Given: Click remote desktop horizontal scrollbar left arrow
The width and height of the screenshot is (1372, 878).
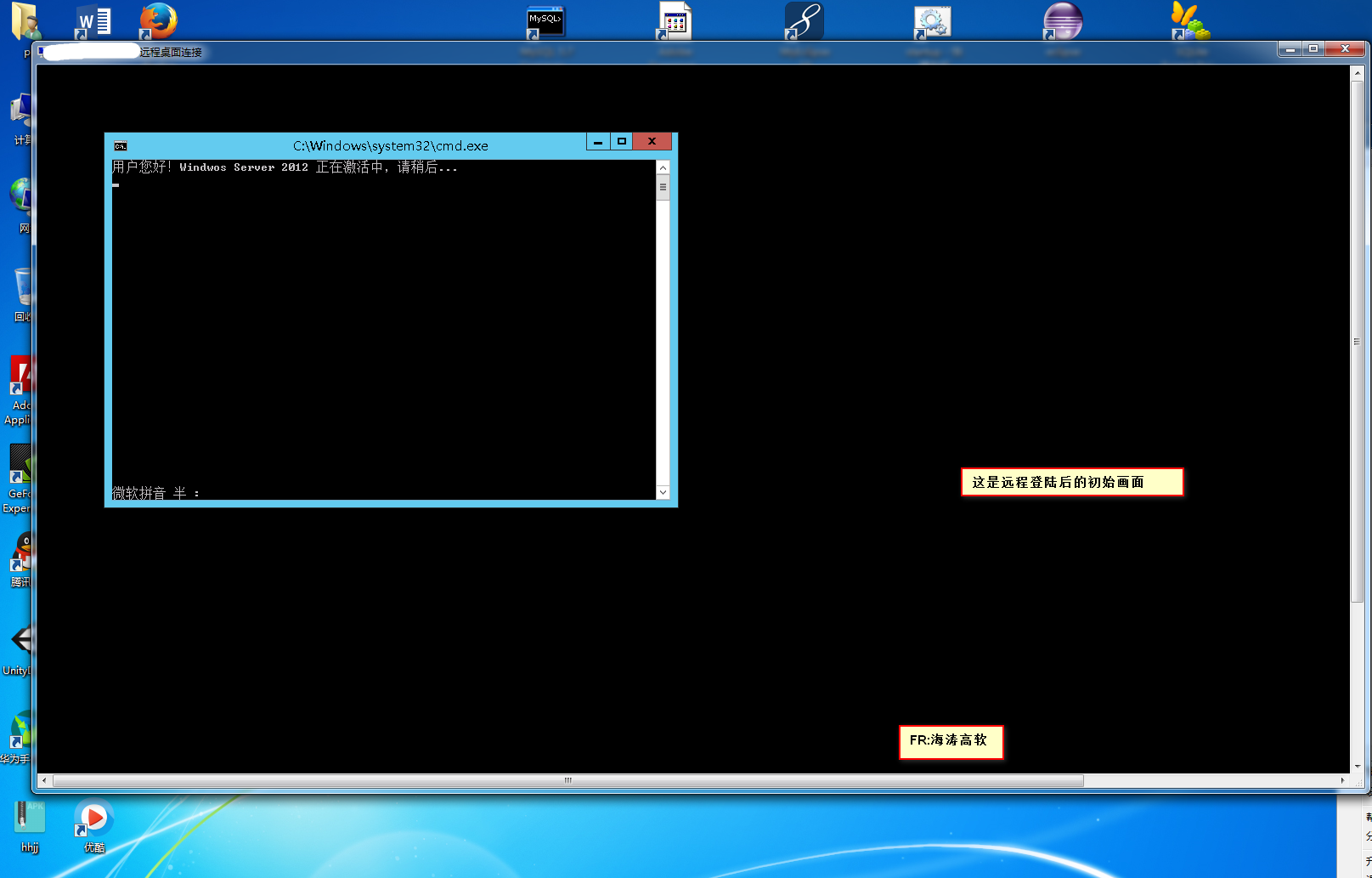Looking at the screenshot, I should tap(46, 780).
